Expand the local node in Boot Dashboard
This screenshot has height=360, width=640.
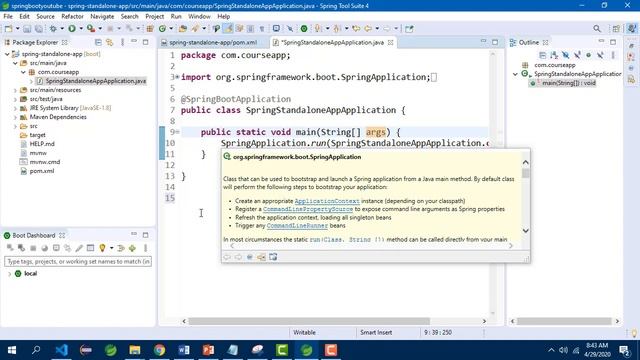tap(9, 273)
